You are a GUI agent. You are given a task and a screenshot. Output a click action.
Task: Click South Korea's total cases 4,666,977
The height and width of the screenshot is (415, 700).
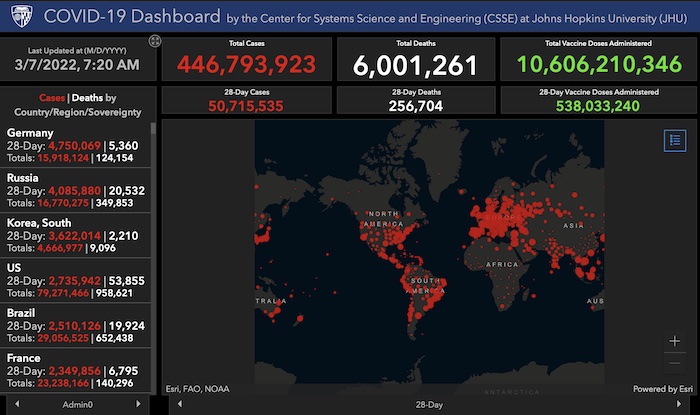pyautogui.click(x=60, y=248)
